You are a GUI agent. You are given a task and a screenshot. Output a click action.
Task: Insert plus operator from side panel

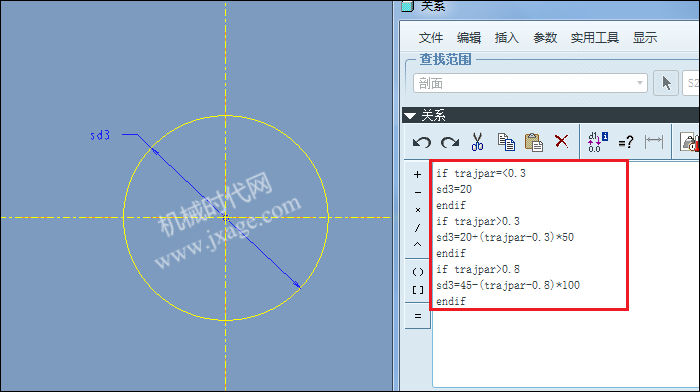417,175
